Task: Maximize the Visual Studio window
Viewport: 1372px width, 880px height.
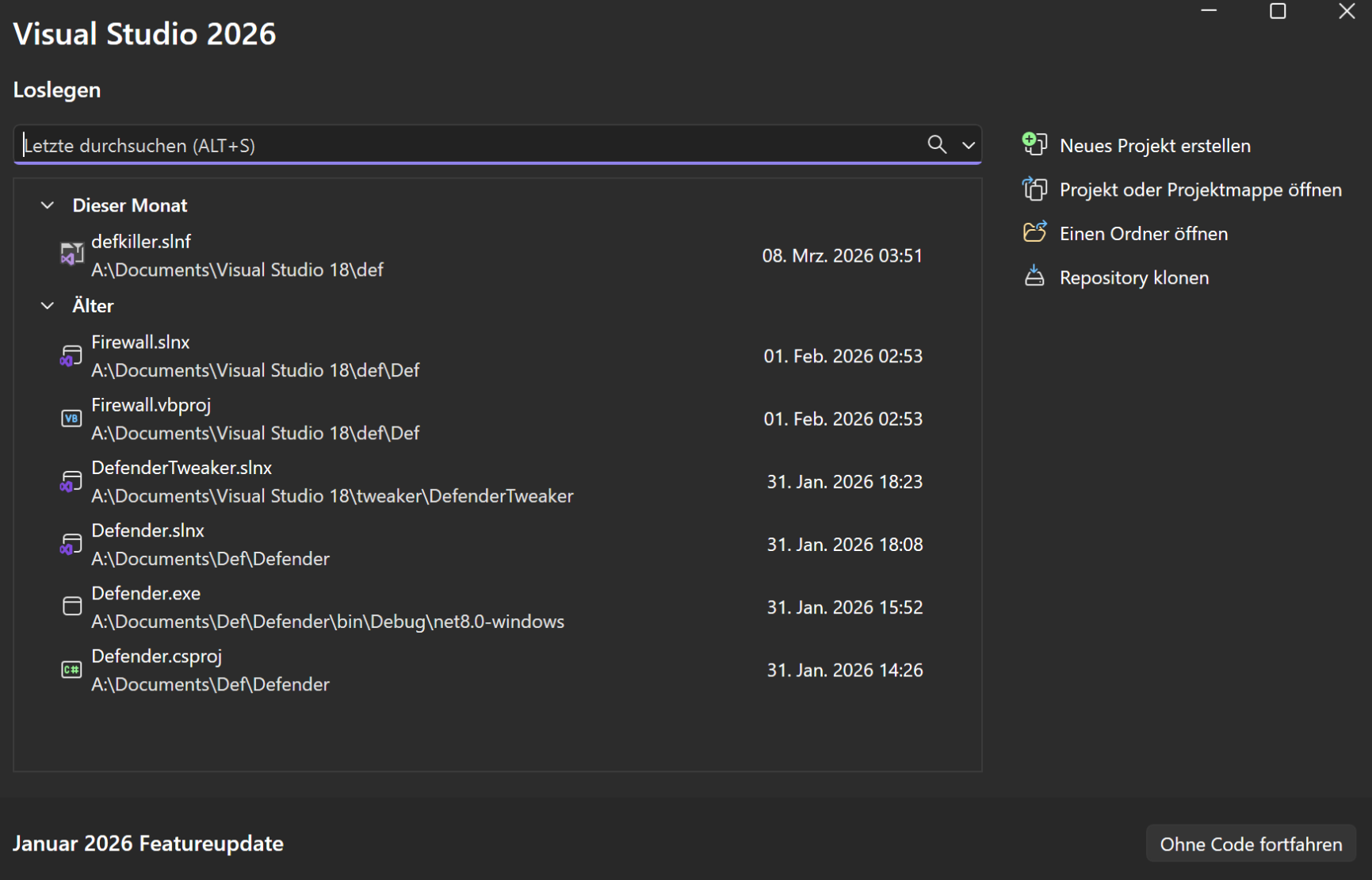Action: point(1278,11)
